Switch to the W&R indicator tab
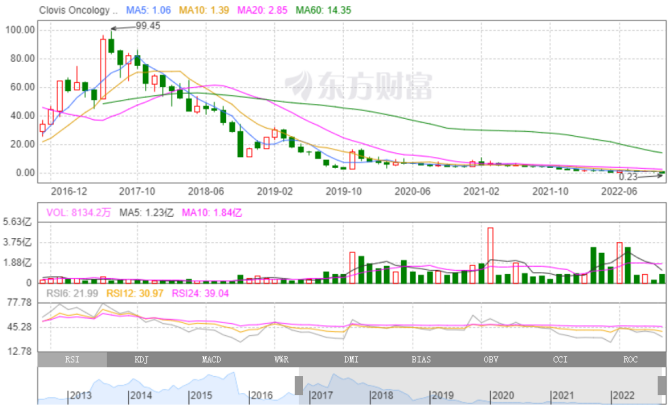The height and width of the screenshot is (409, 670). tap(281, 357)
